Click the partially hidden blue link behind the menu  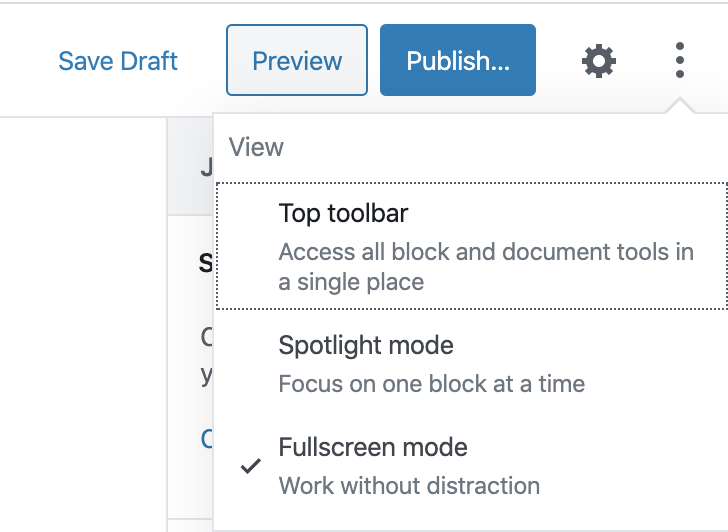[206, 438]
